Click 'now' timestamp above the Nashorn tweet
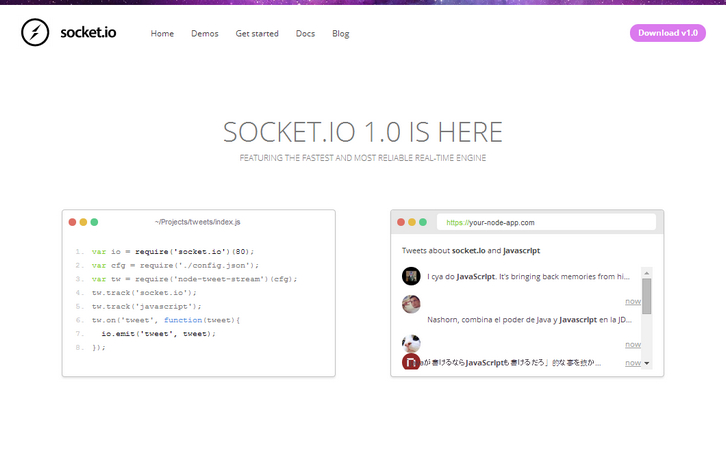Image resolution: width=726 pixels, height=449 pixels. click(633, 301)
